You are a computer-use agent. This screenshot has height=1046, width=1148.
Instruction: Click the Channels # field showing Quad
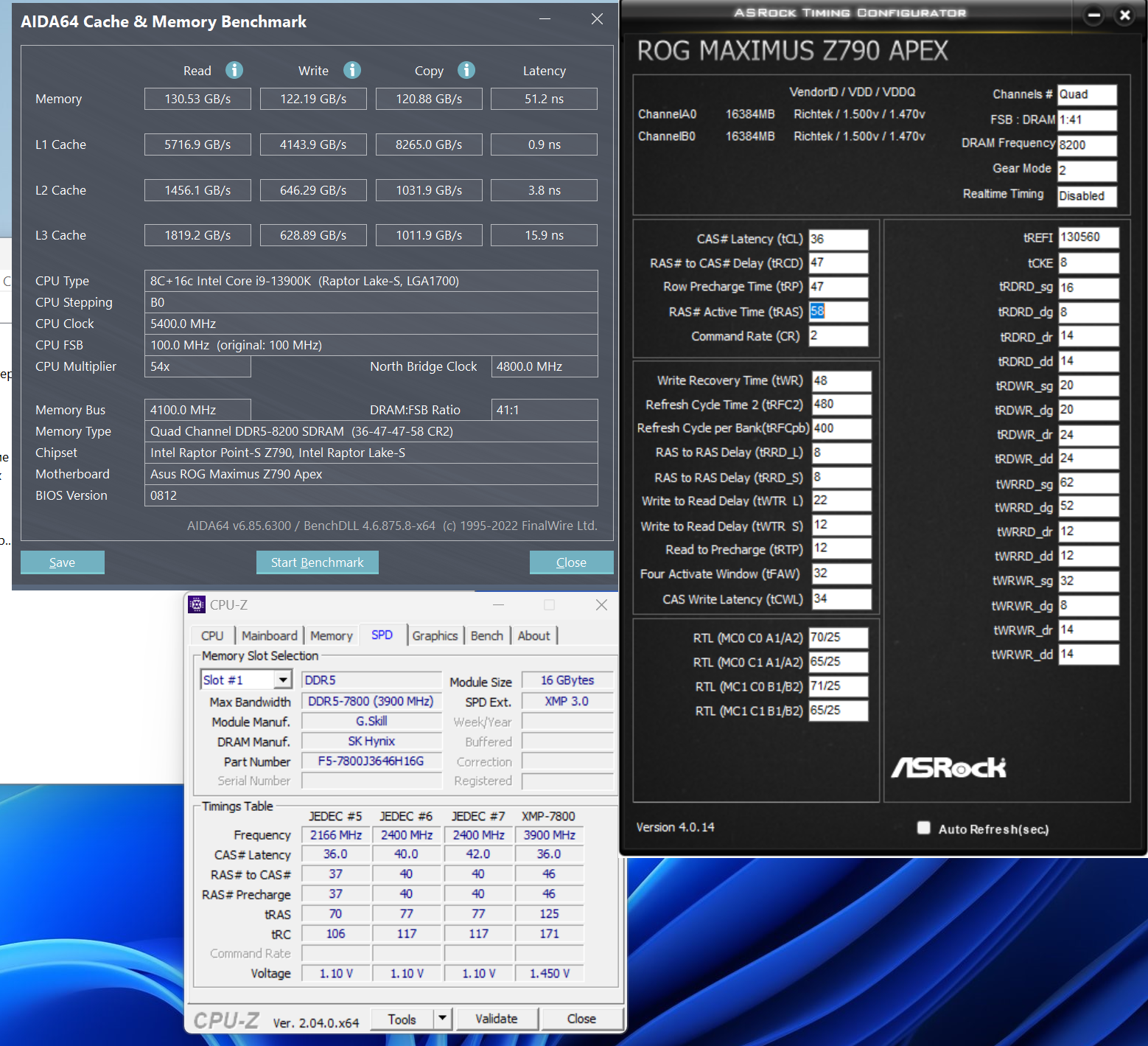1087,94
